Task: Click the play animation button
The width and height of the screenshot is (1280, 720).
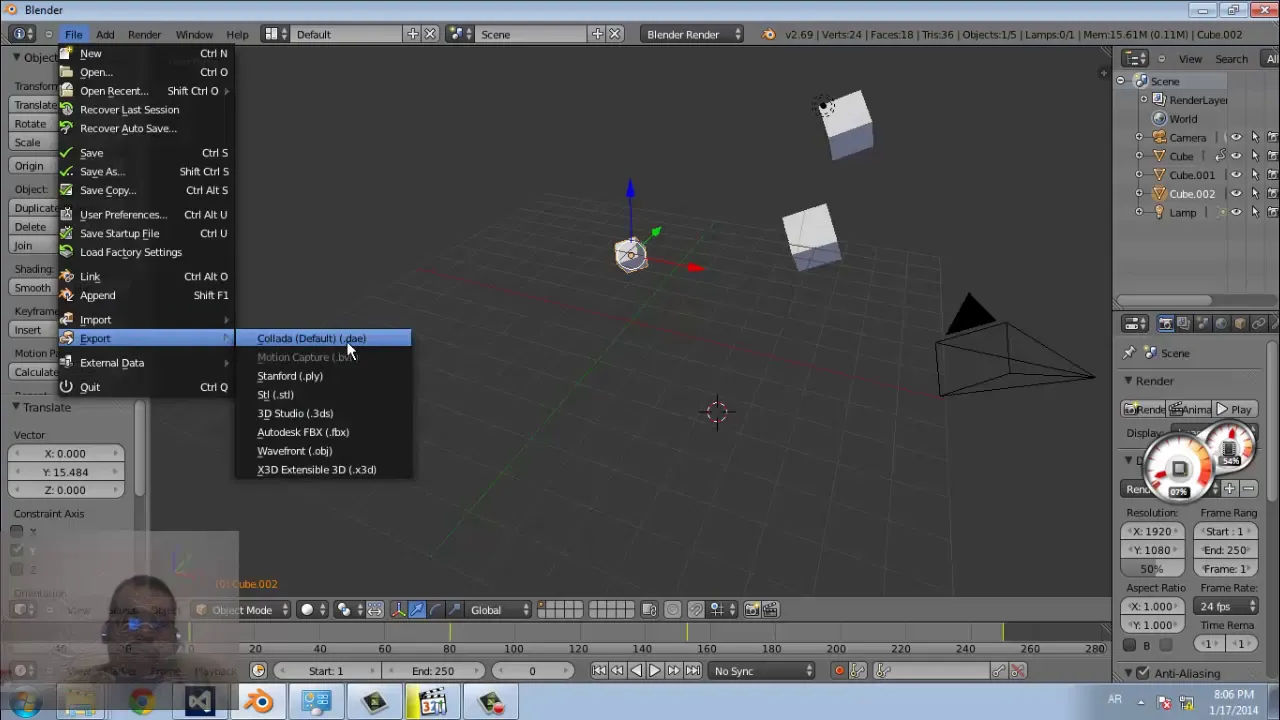Action: coord(655,671)
